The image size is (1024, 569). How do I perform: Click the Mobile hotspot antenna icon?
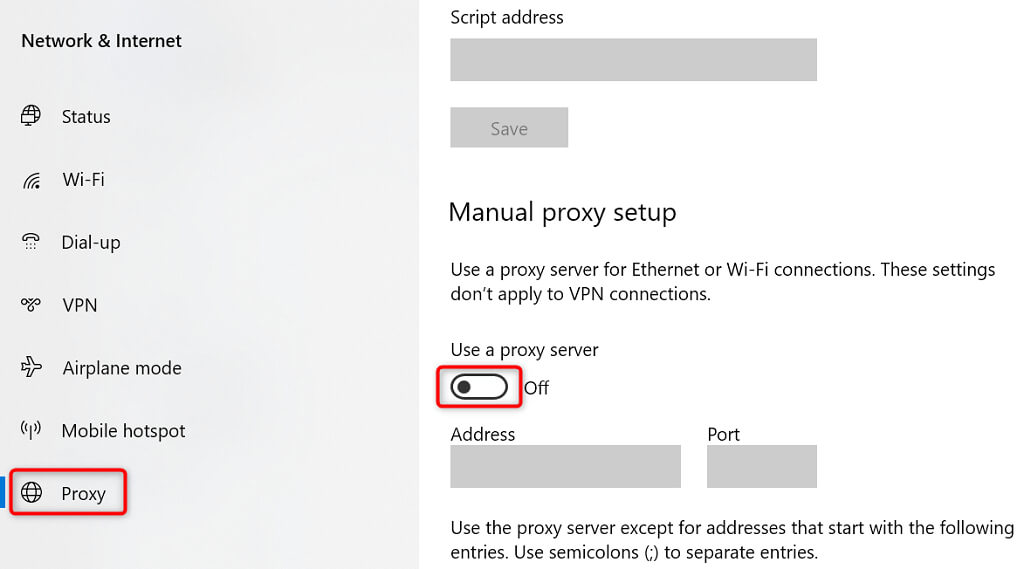point(31,430)
